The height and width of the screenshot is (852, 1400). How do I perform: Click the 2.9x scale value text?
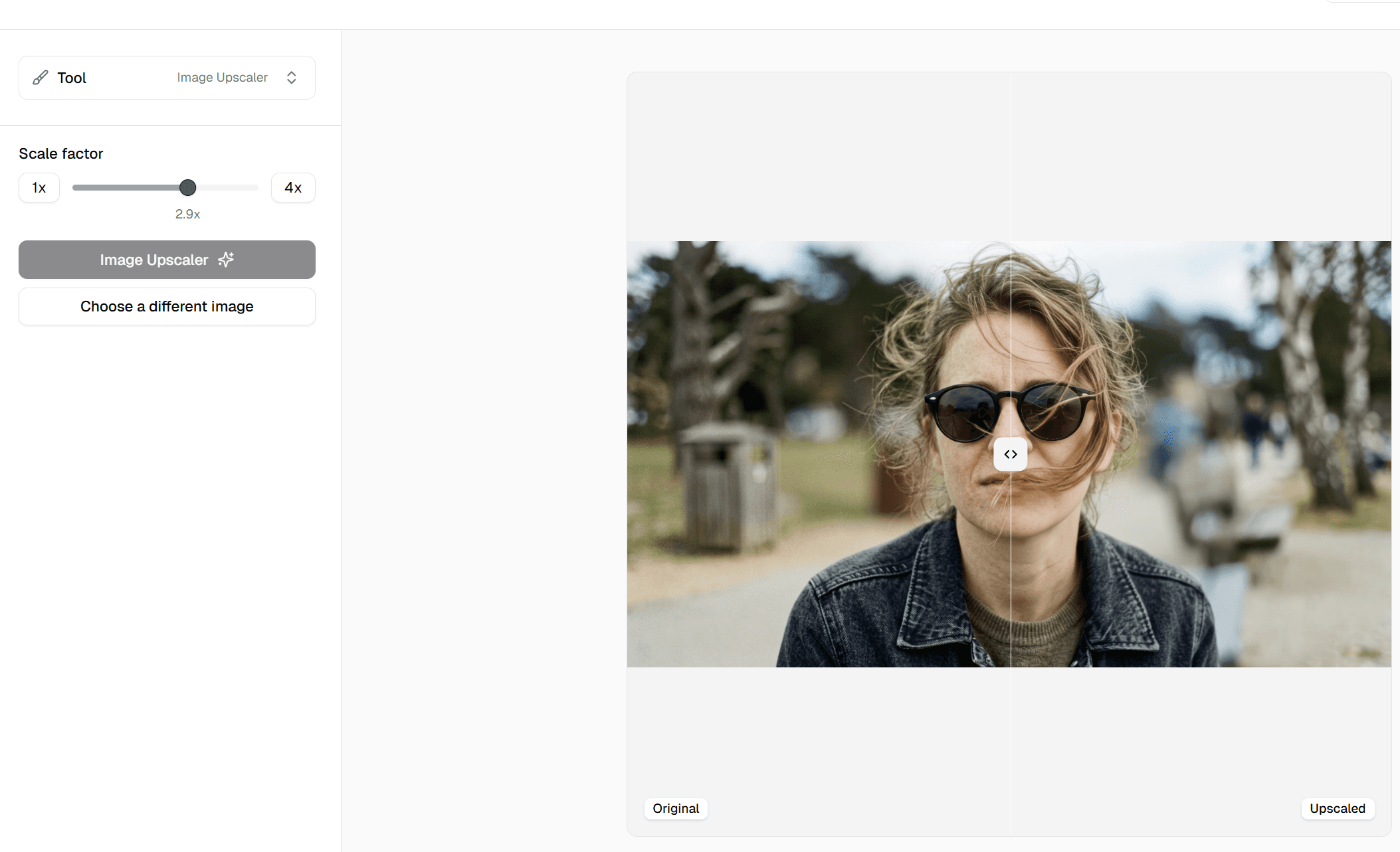coord(187,214)
